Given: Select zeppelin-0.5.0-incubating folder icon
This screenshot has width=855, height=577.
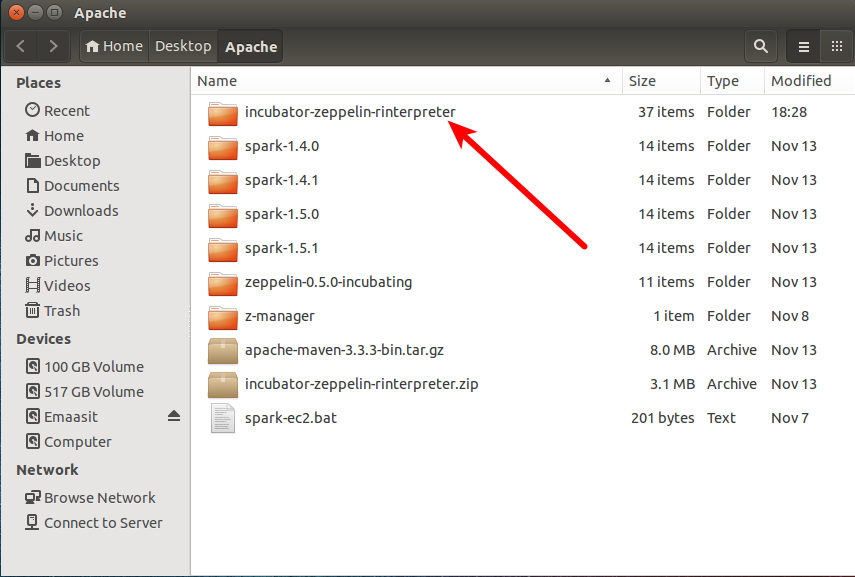Looking at the screenshot, I should tap(222, 283).
